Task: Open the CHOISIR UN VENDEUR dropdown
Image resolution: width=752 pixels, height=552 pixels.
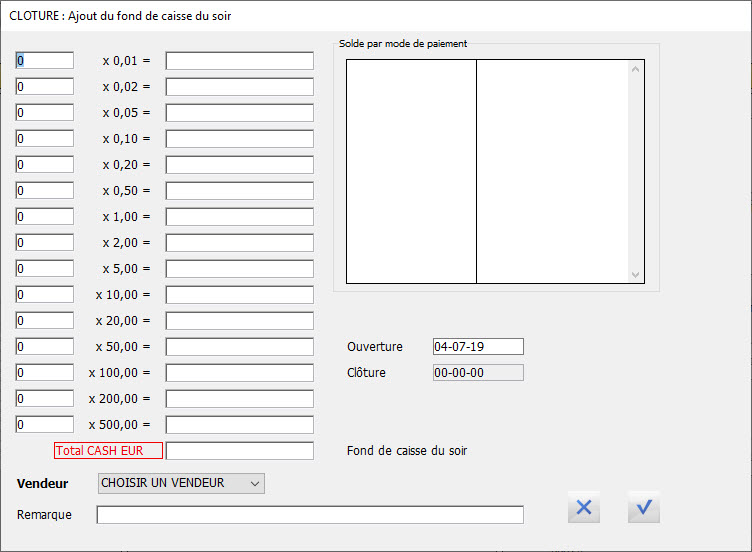Action: (x=181, y=484)
